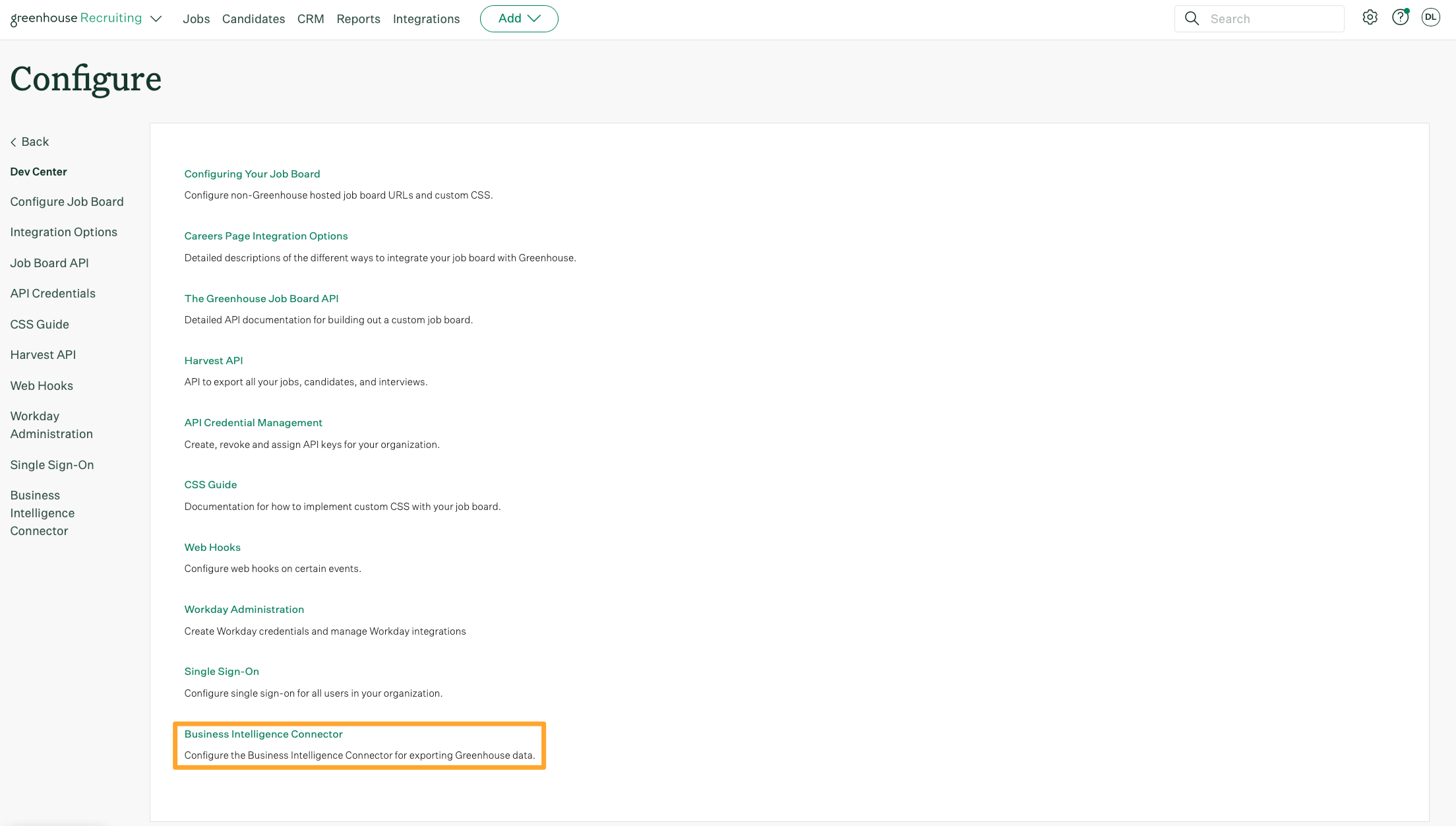
Task: Open the Harvest API documentation link
Action: 213,360
